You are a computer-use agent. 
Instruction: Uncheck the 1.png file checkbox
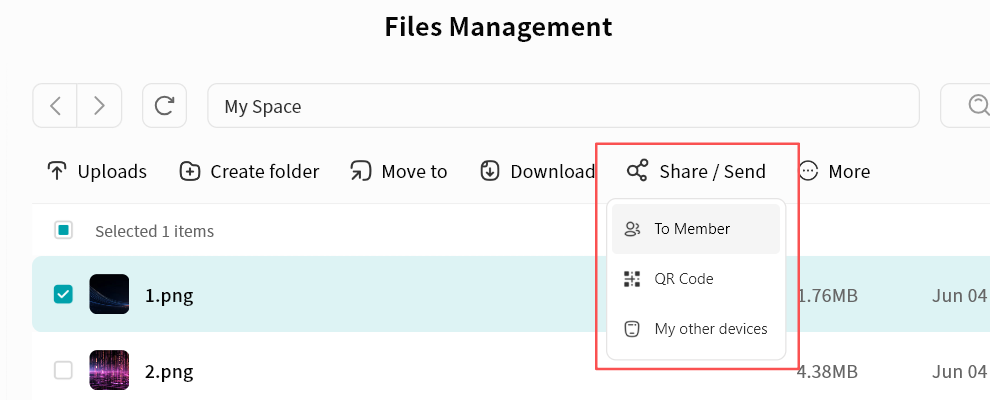[63, 294]
